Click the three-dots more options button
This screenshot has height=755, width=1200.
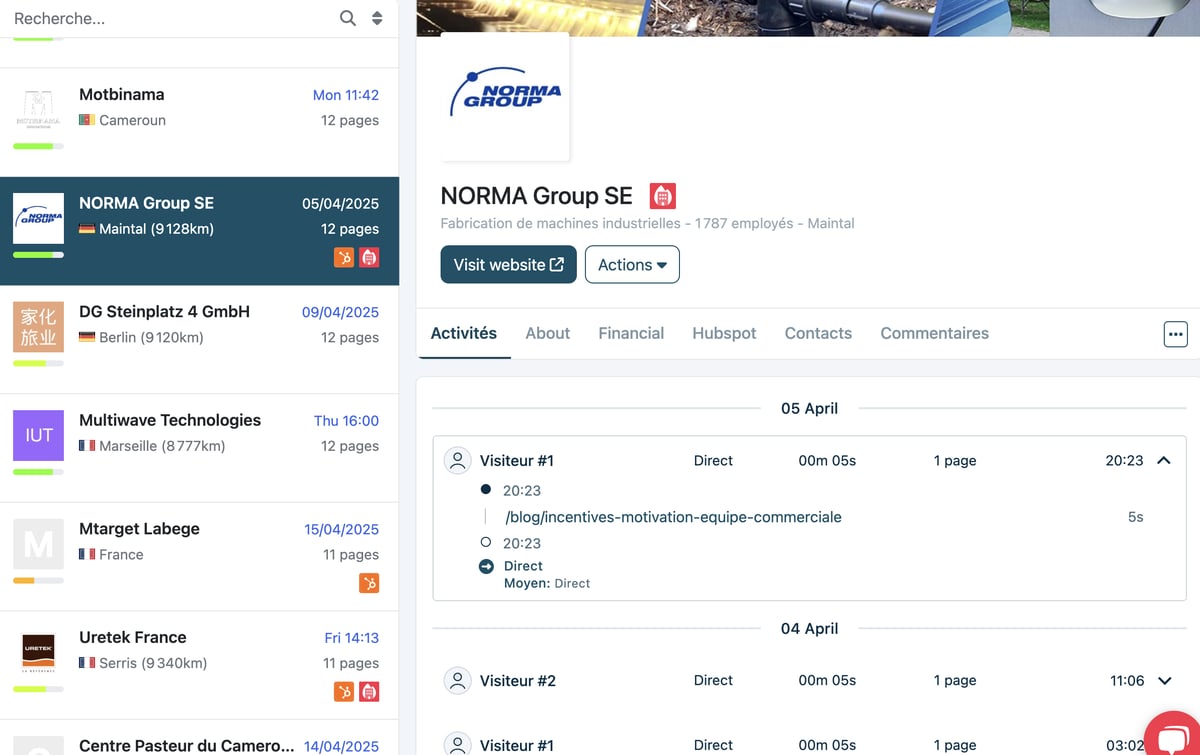1176,334
